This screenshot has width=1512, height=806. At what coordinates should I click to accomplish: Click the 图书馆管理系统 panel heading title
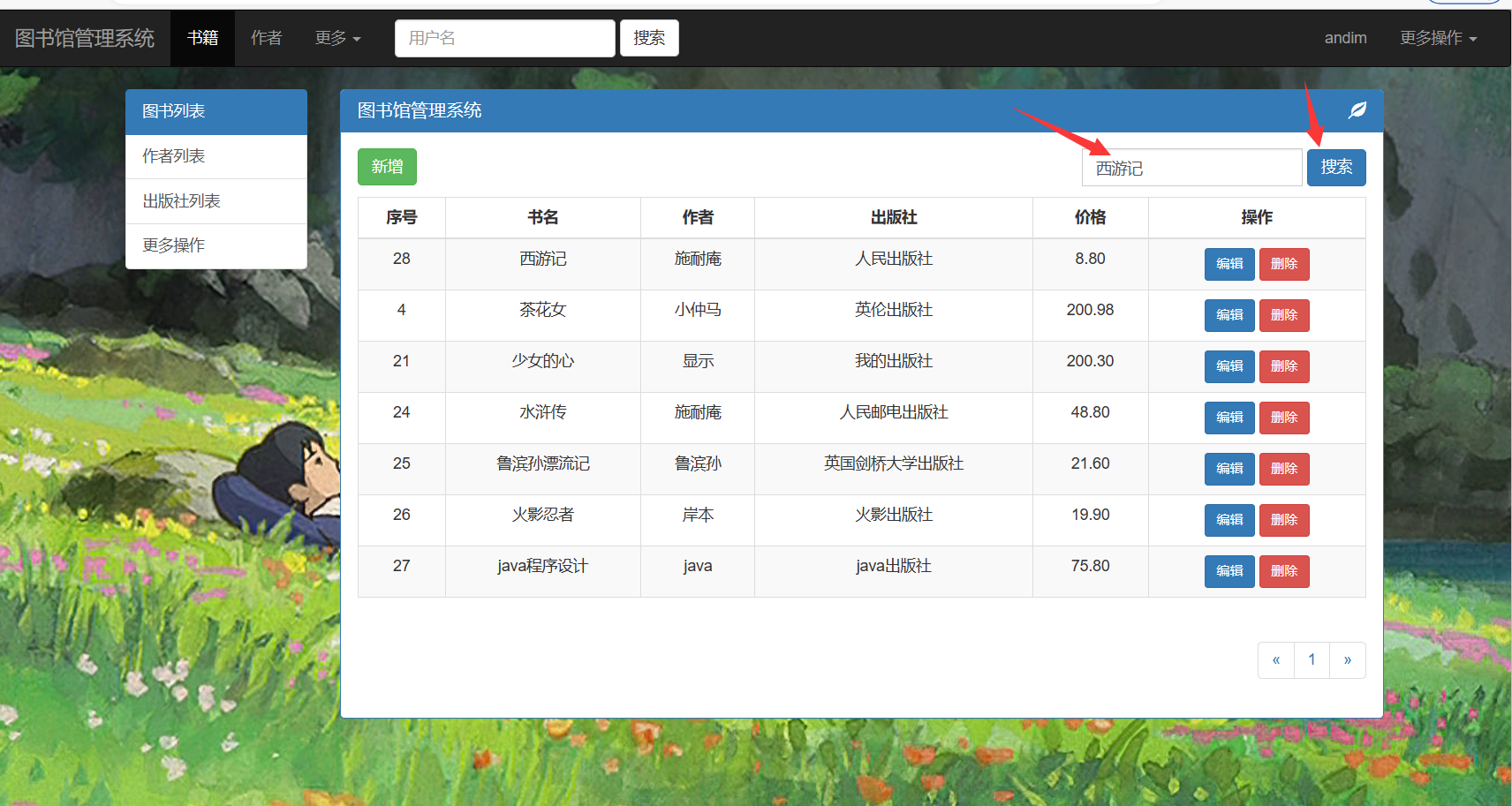[x=420, y=110]
